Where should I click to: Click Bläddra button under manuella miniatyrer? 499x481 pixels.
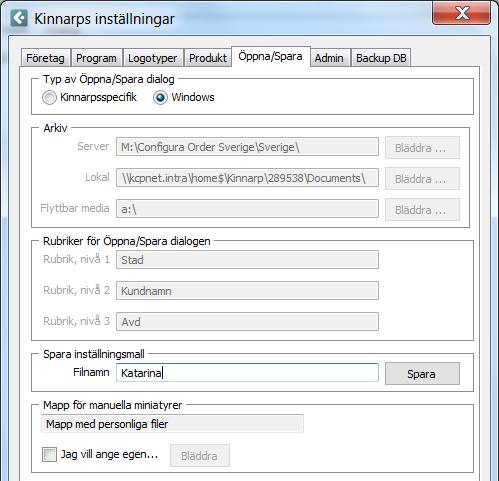(x=200, y=456)
